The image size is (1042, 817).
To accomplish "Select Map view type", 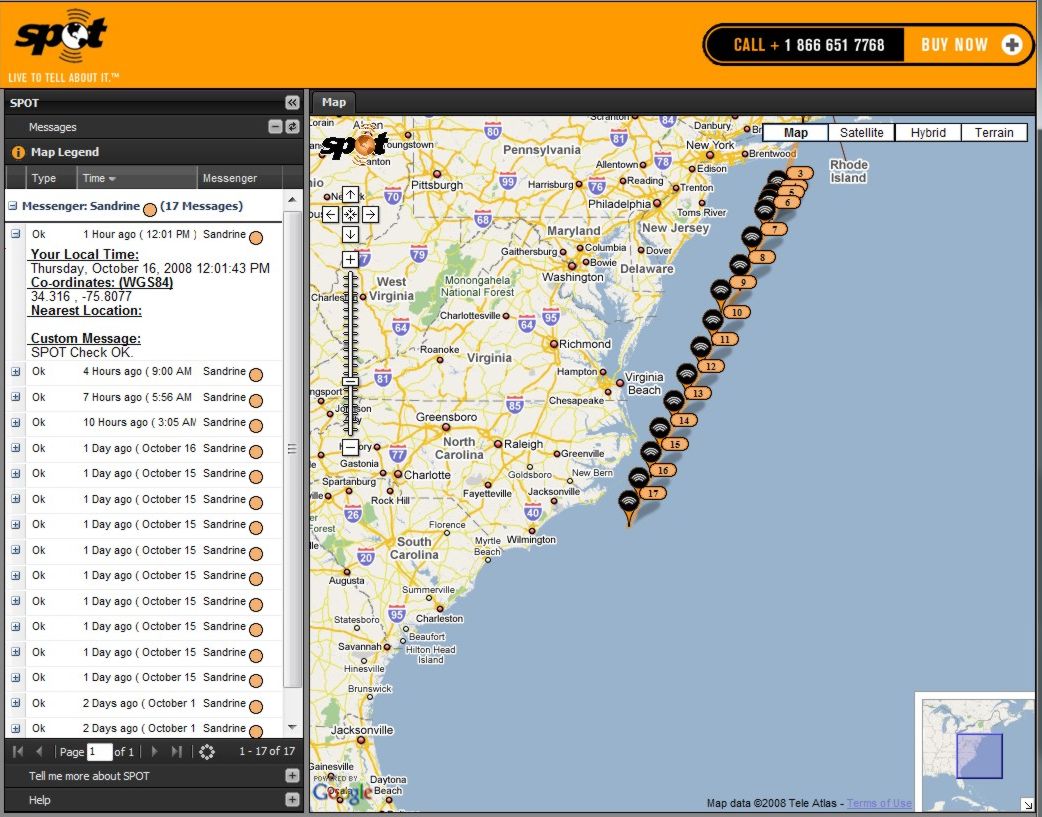I will [795, 132].
